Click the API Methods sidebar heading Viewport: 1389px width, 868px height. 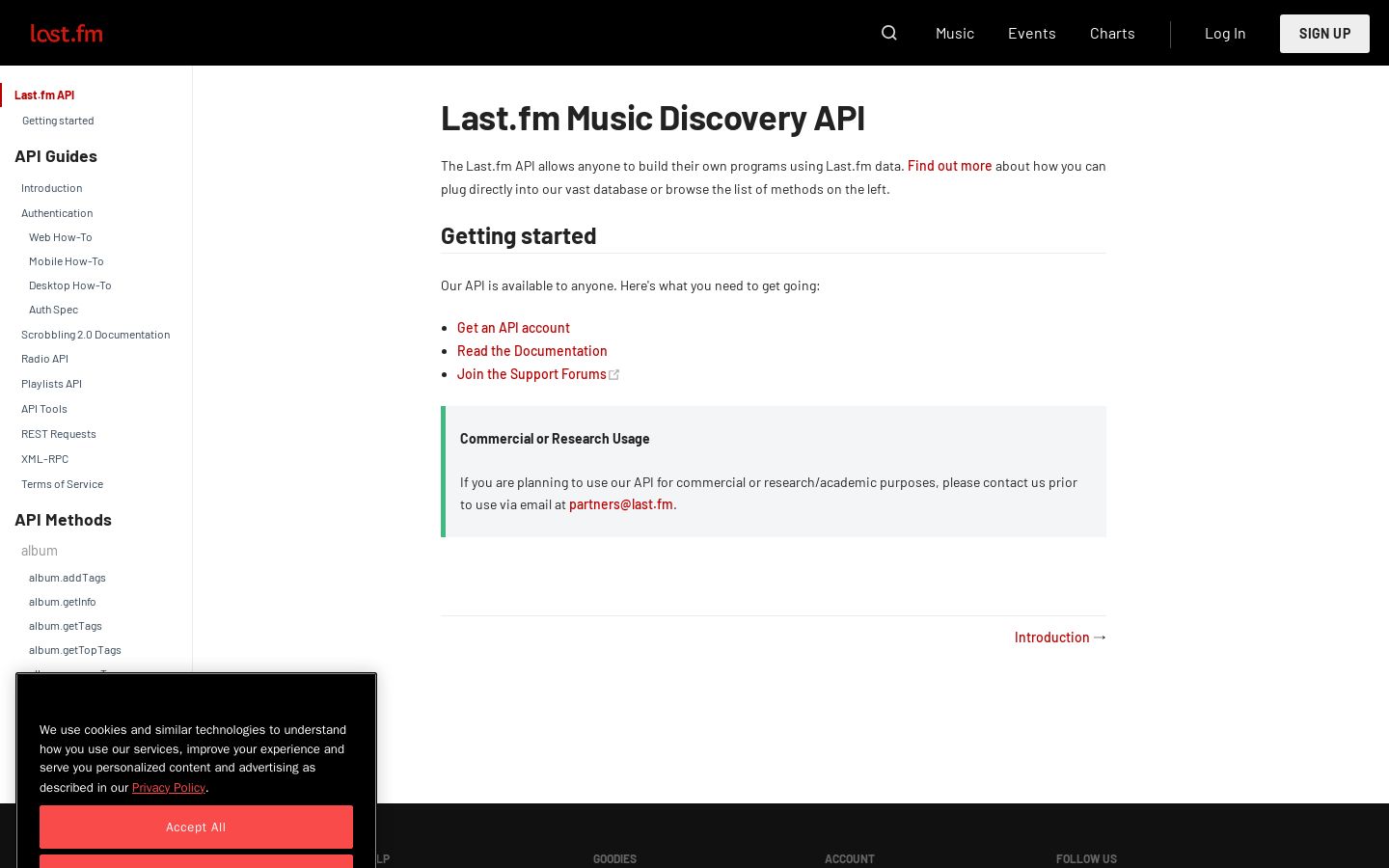pyautogui.click(x=63, y=520)
